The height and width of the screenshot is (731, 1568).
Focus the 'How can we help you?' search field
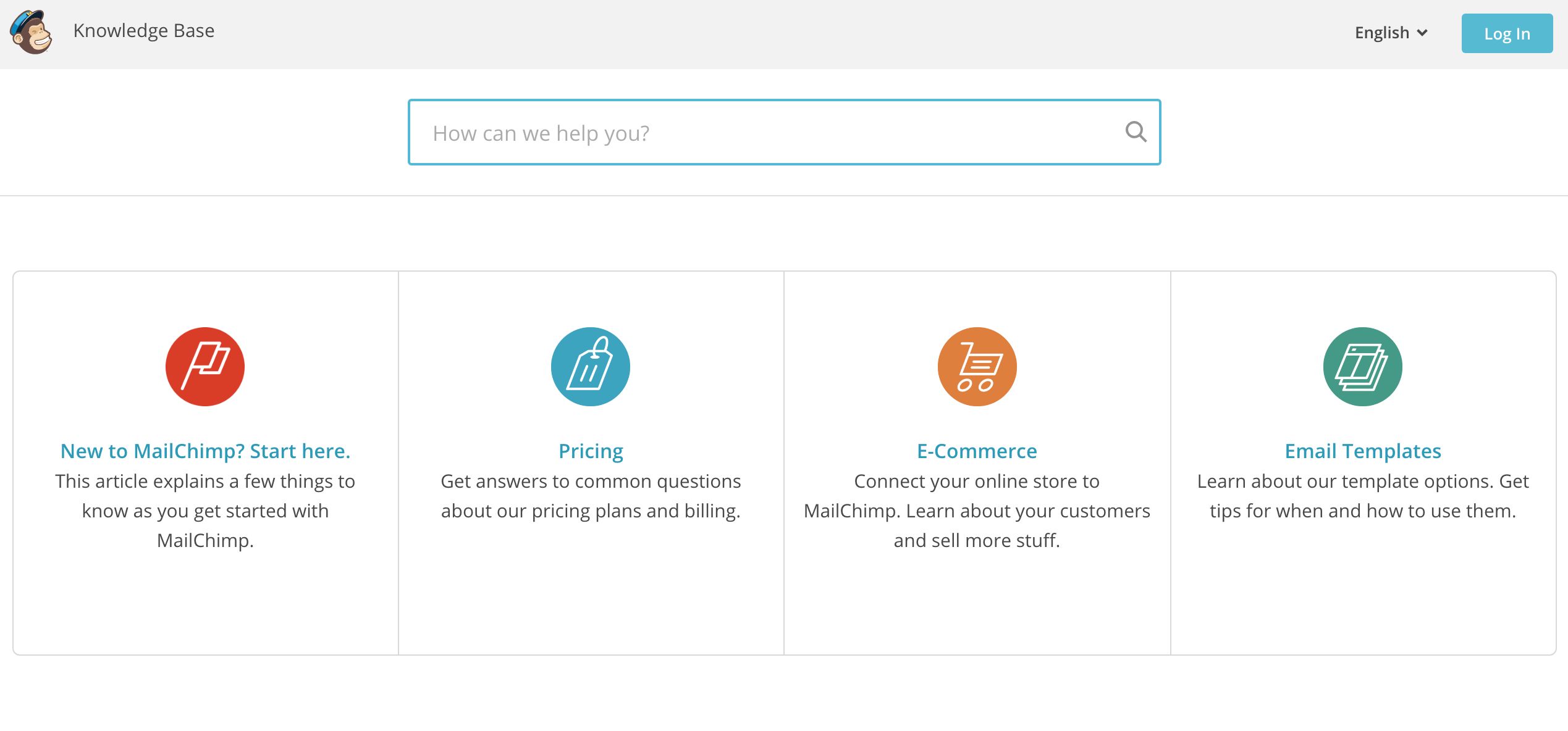tap(784, 132)
